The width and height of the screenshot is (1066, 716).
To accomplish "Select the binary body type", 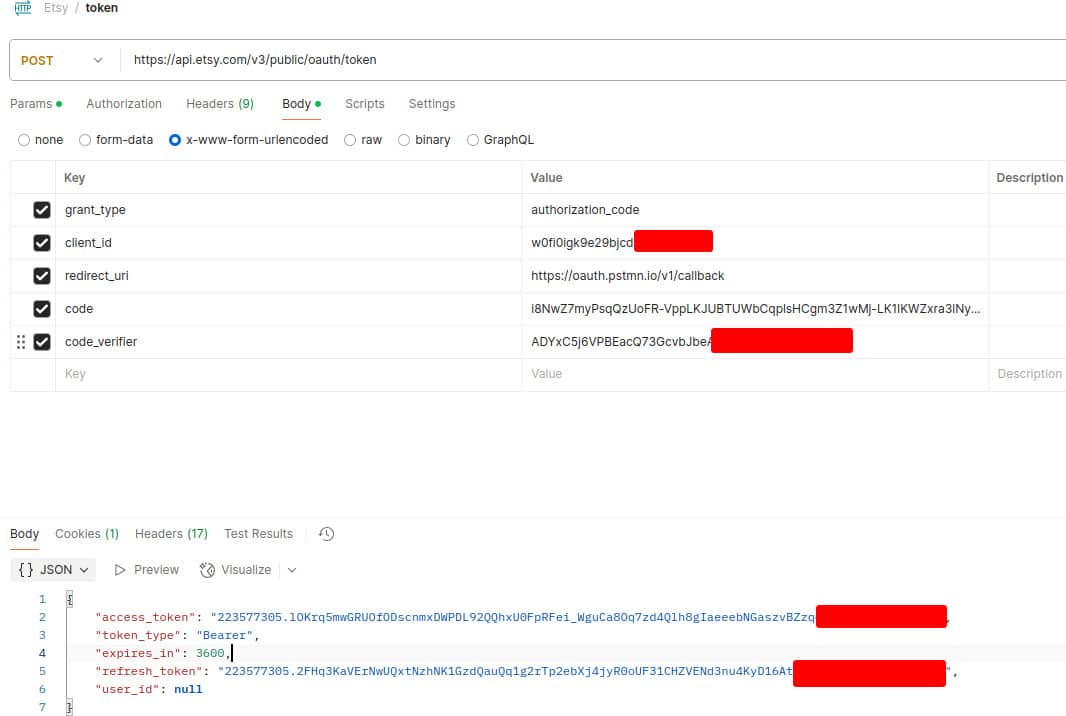I will pos(404,140).
